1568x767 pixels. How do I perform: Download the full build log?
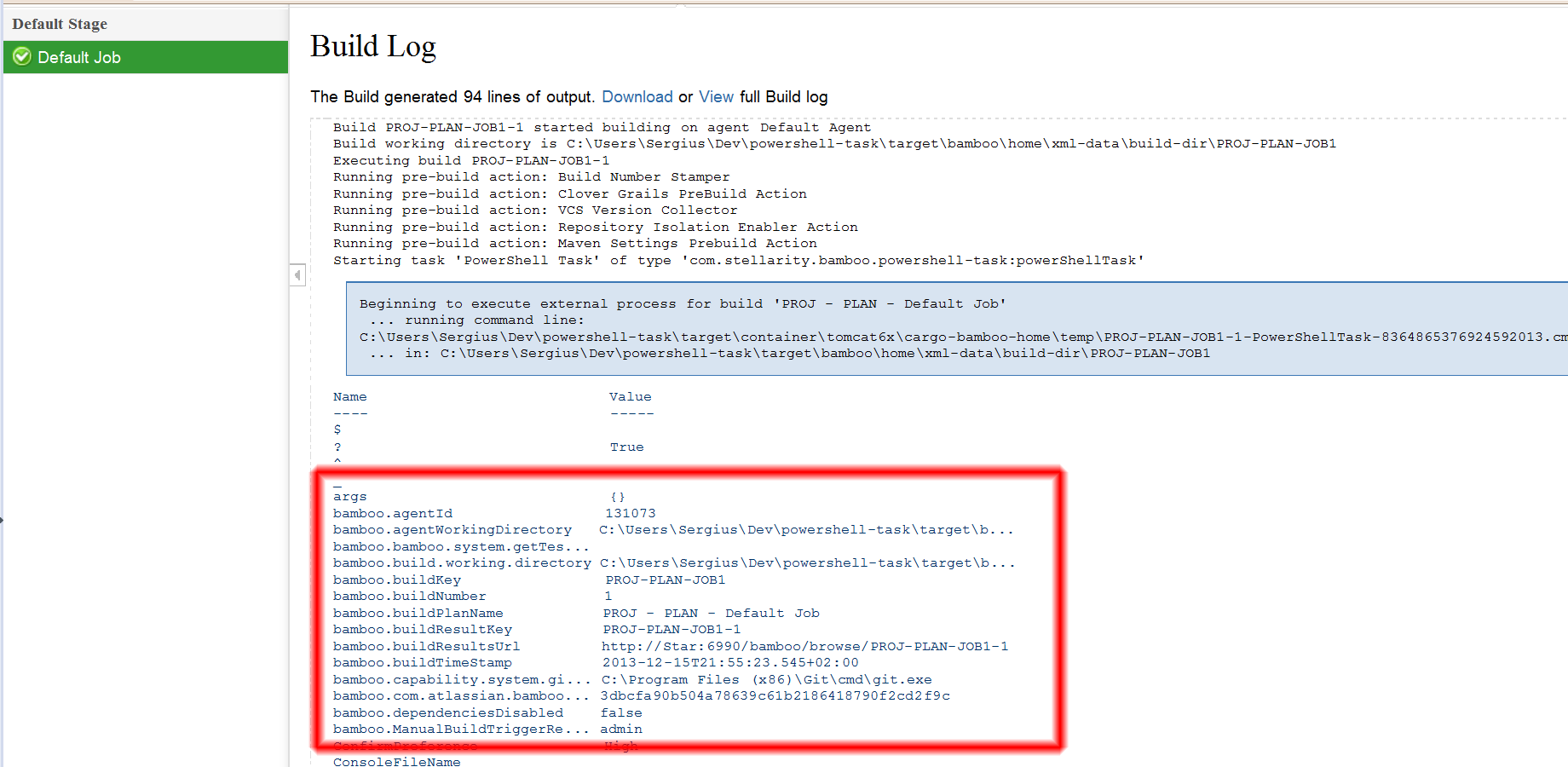pos(637,97)
